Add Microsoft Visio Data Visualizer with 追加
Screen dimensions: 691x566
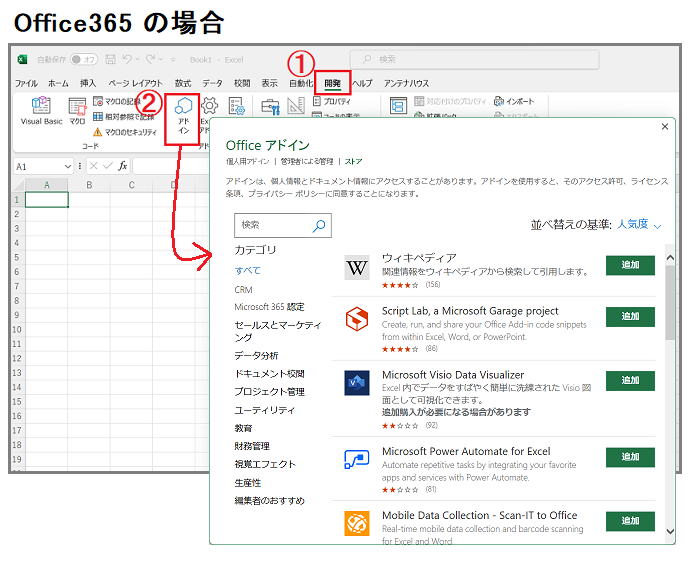(630, 381)
